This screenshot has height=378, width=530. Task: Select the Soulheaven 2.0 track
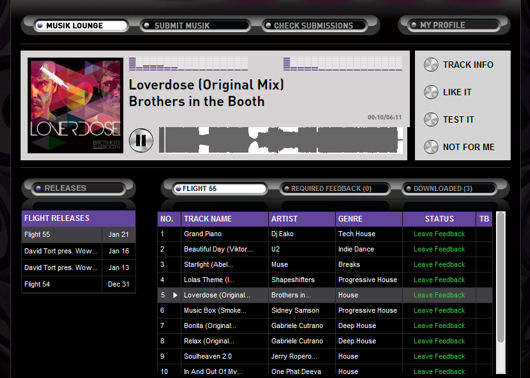point(208,356)
